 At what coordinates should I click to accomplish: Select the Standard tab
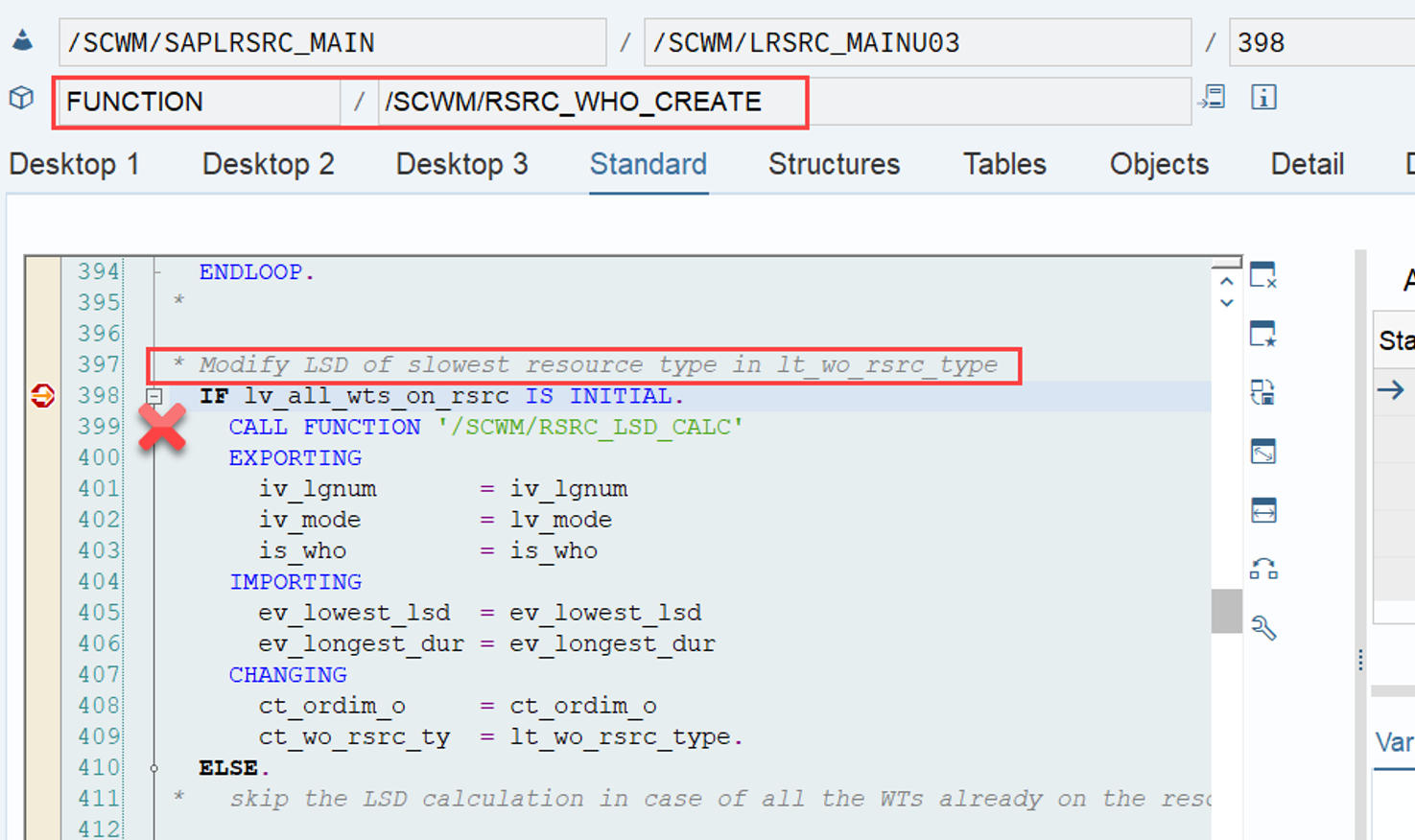[x=649, y=164]
